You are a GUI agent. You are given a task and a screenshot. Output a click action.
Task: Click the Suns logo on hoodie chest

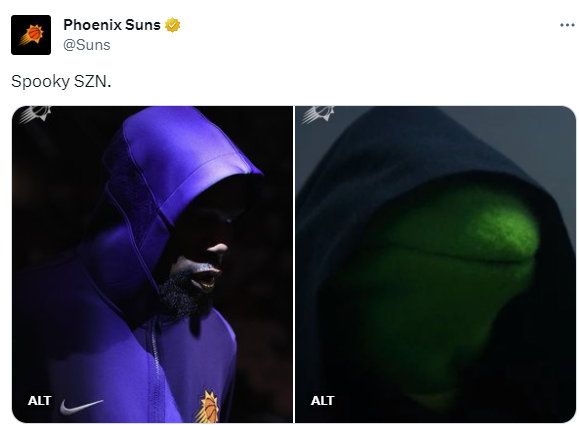tap(209, 407)
